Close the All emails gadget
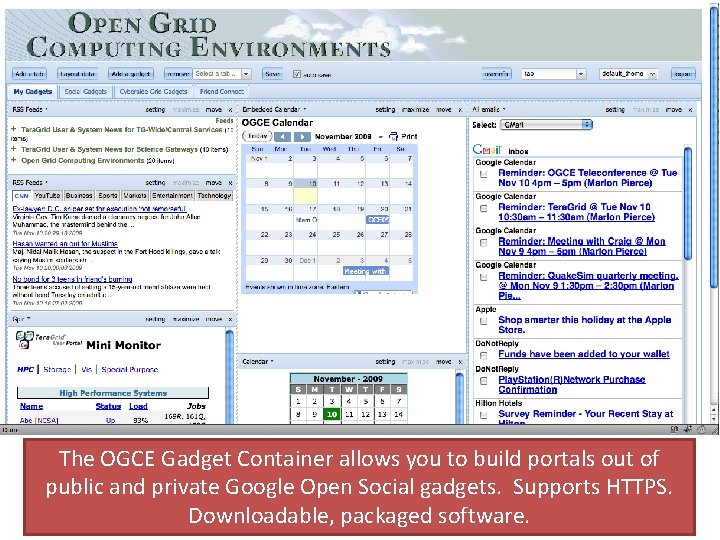The image size is (720, 540). tap(690, 110)
